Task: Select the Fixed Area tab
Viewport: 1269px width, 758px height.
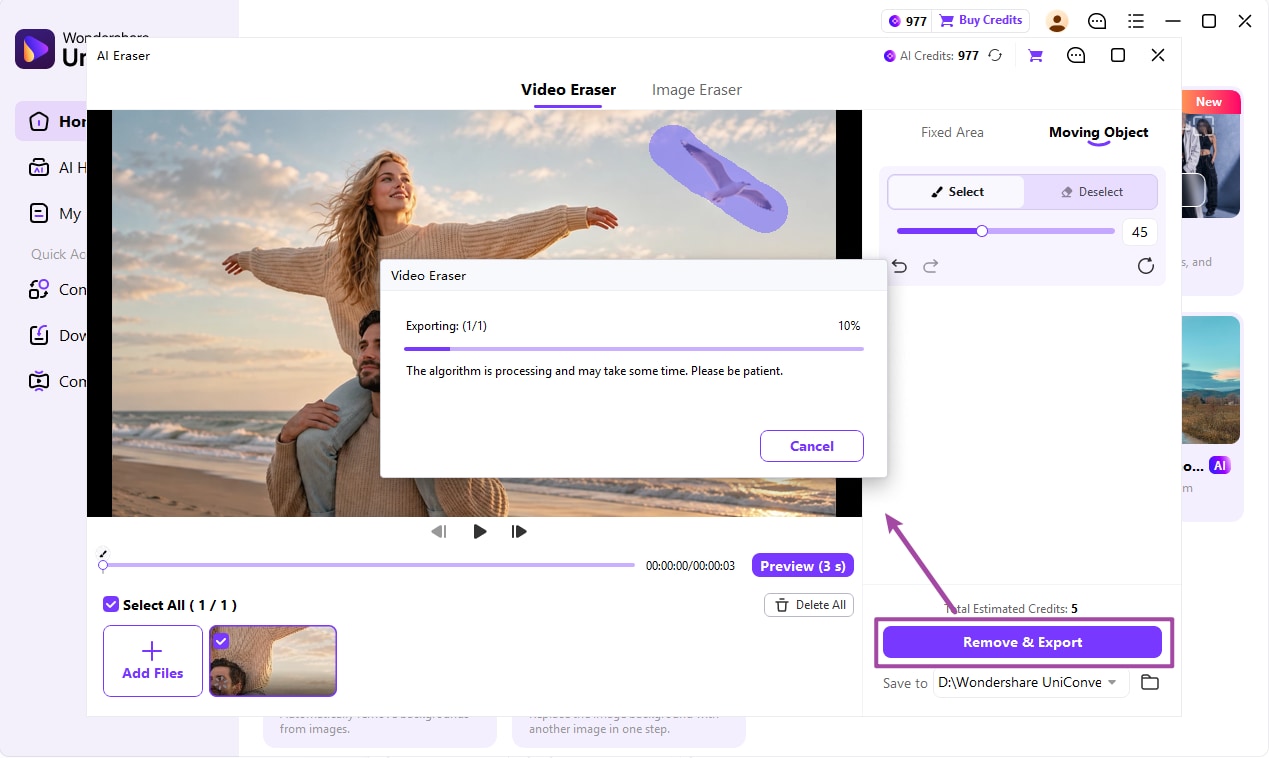Action: (x=952, y=132)
